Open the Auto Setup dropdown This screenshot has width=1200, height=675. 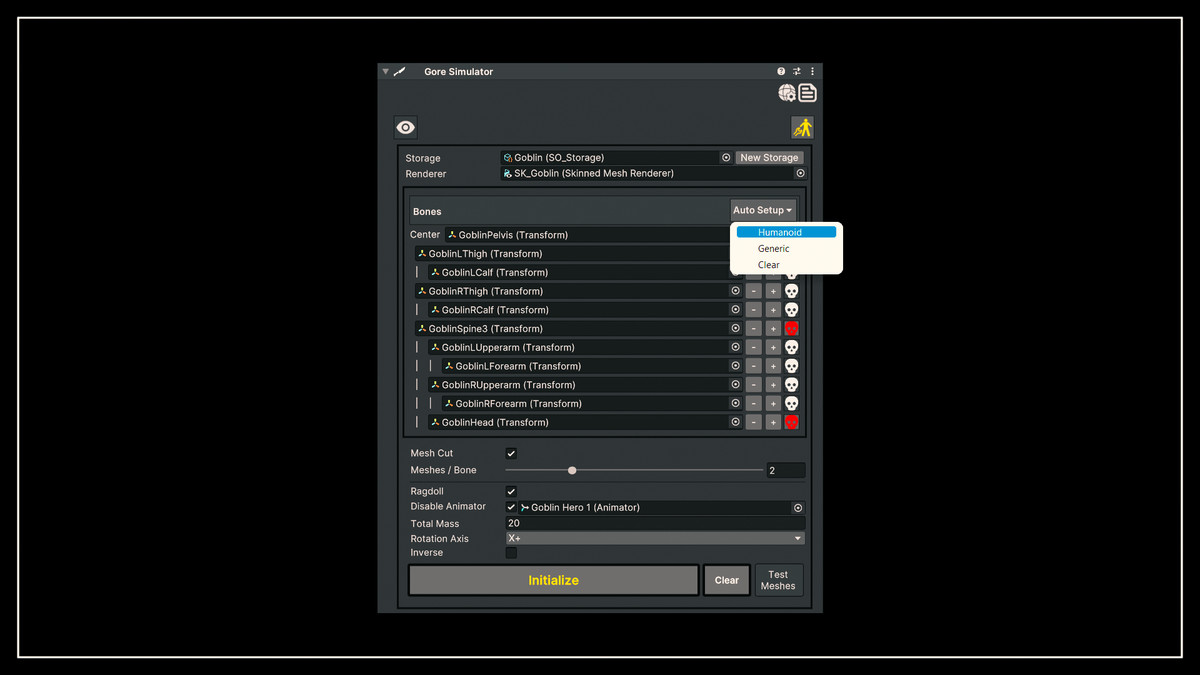point(763,211)
